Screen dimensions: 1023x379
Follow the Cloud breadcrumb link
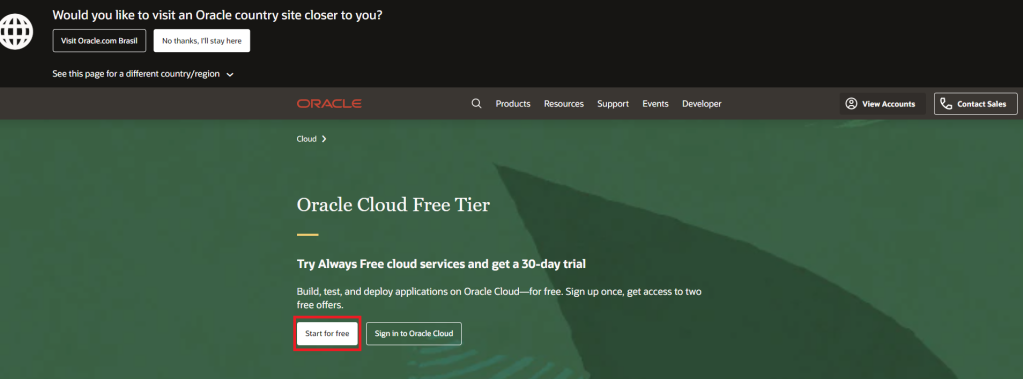click(x=307, y=139)
